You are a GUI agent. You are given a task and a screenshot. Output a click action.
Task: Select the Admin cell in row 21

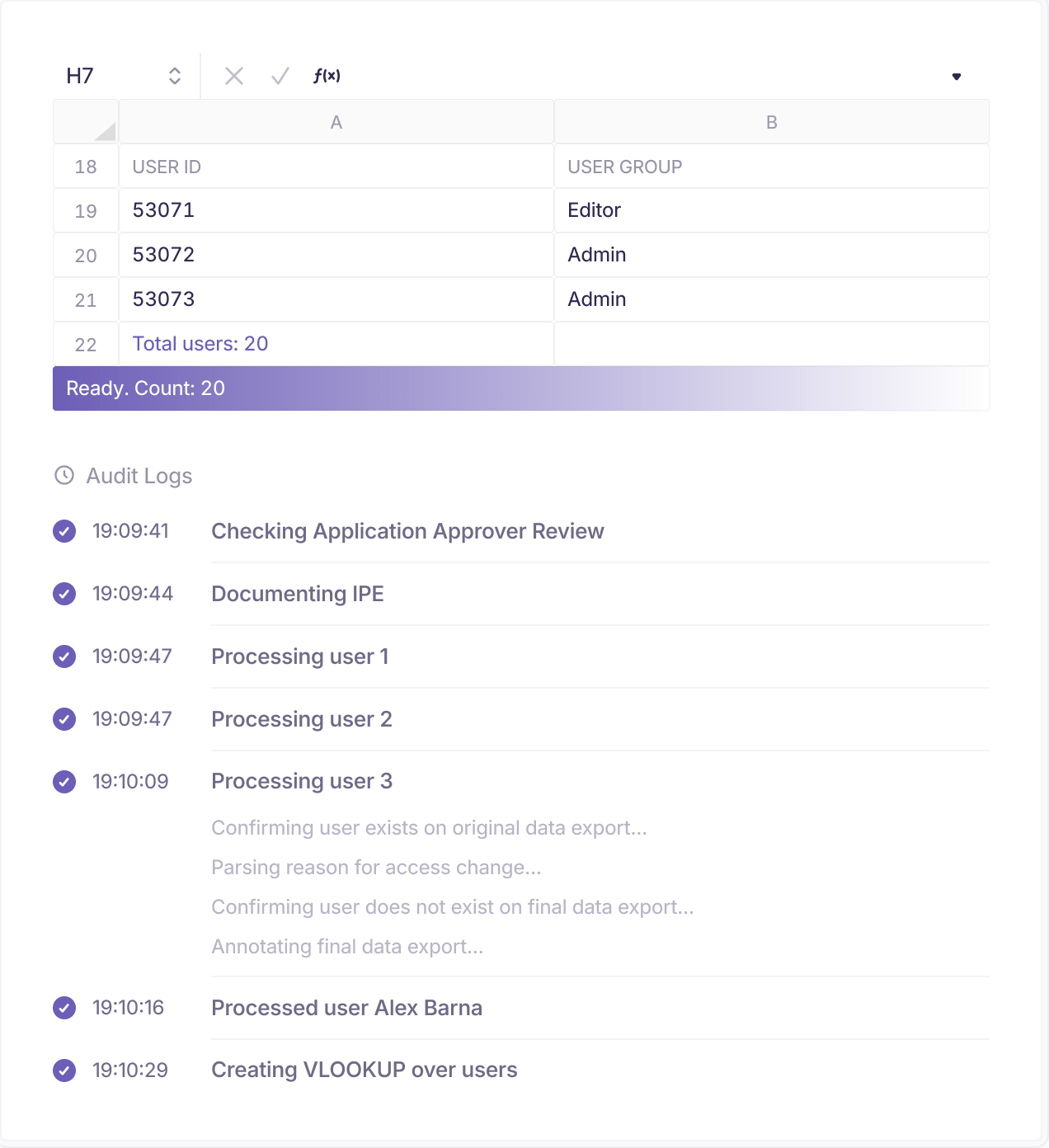coord(772,300)
